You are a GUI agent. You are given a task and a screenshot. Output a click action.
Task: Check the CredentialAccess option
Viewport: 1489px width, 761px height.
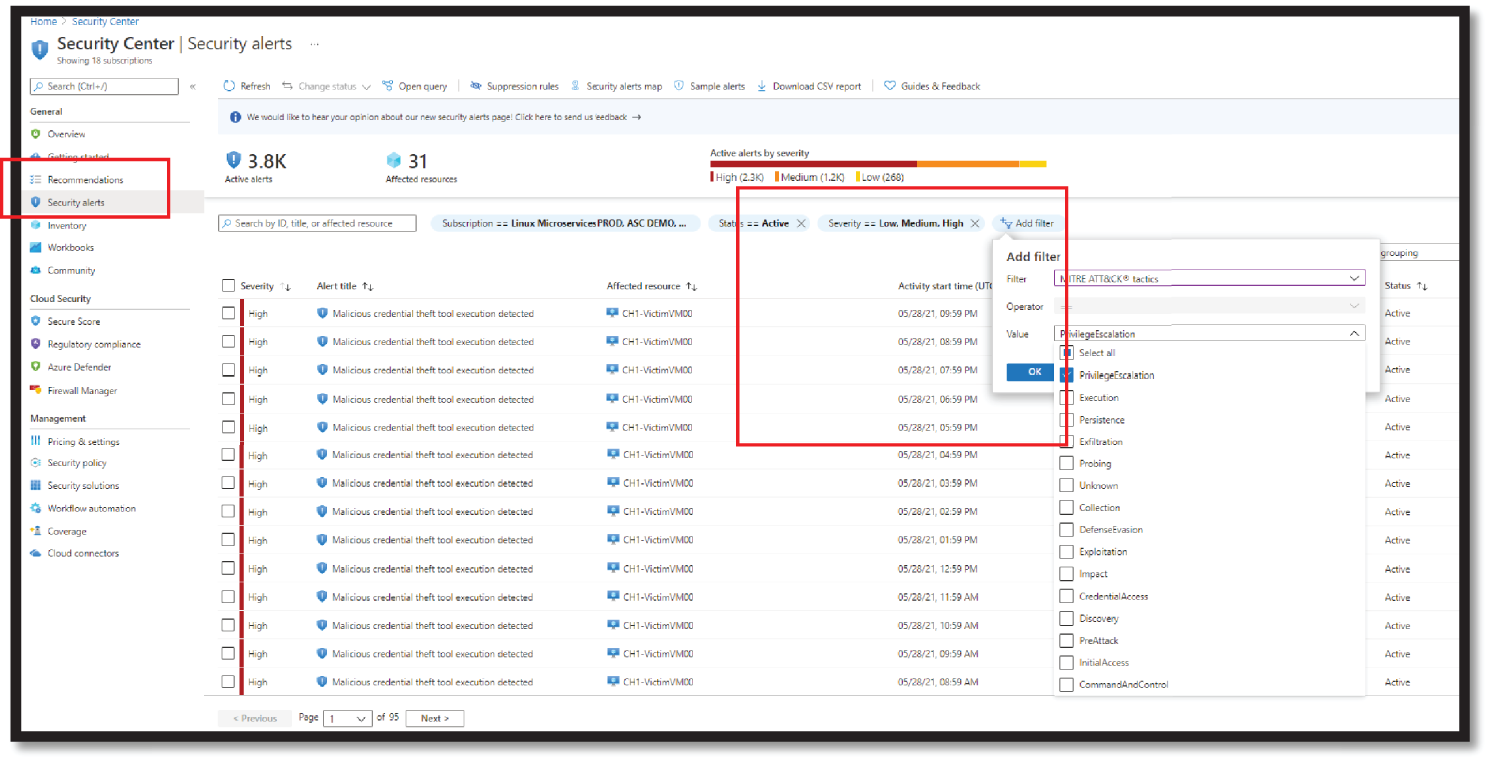pyautogui.click(x=1067, y=596)
